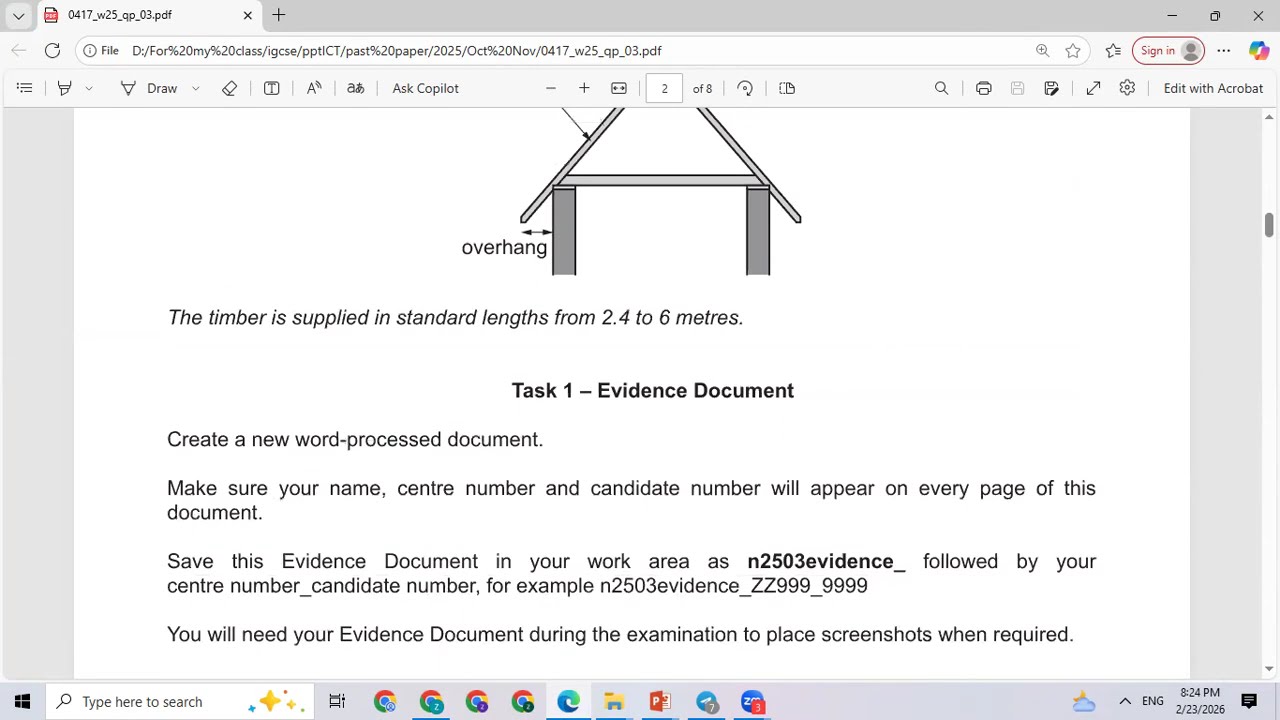This screenshot has width=1280, height=720.
Task: Show hidden system tray icons
Action: tap(1125, 701)
